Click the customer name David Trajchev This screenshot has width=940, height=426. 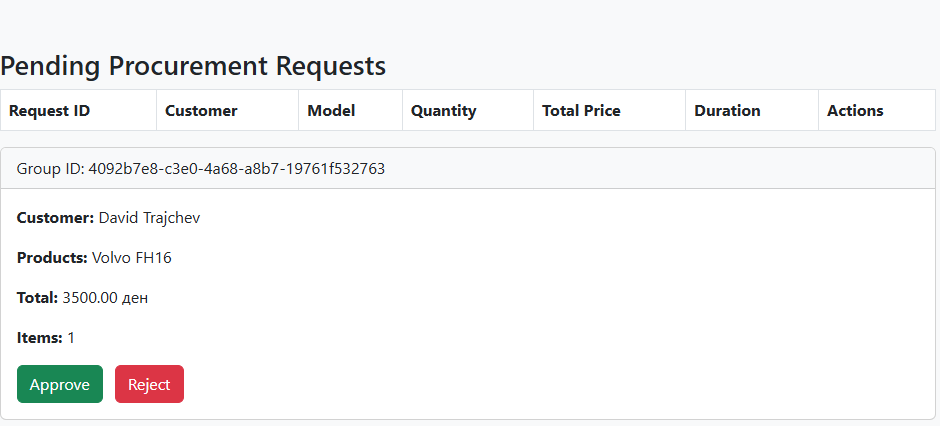coord(149,218)
